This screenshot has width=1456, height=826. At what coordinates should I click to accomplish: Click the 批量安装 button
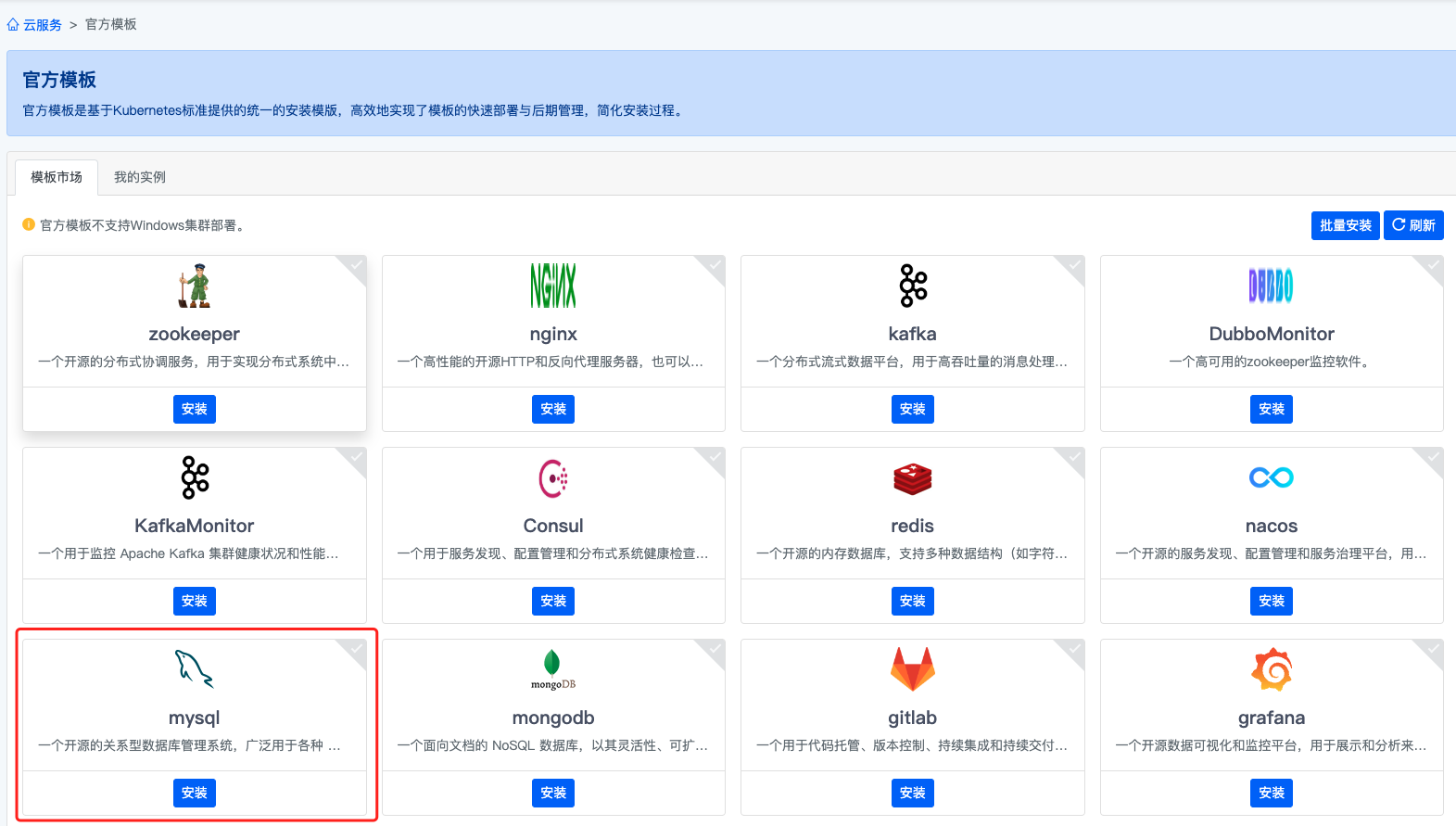tap(1346, 225)
